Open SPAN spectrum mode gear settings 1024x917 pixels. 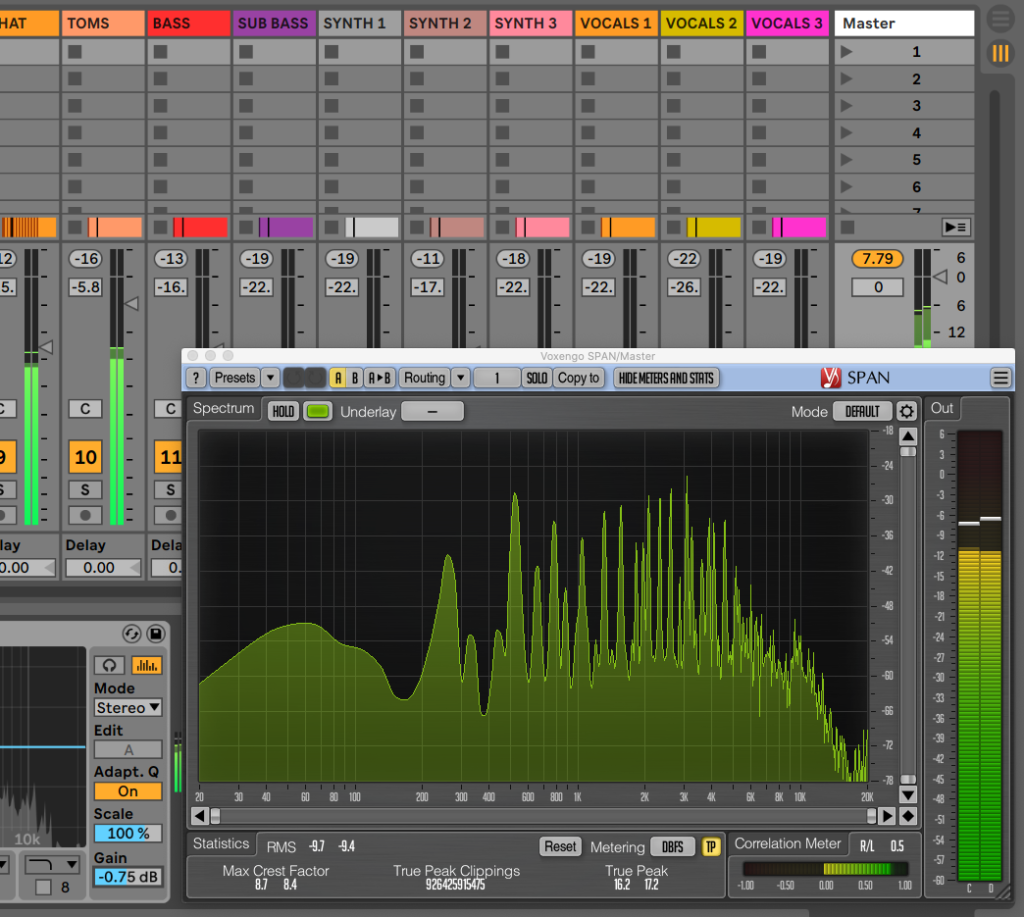pyautogui.click(x=906, y=411)
